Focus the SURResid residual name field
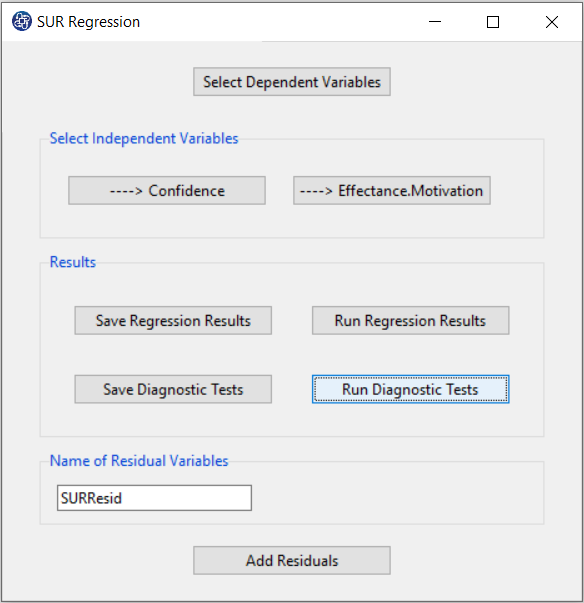This screenshot has height=603, width=584. point(154,498)
